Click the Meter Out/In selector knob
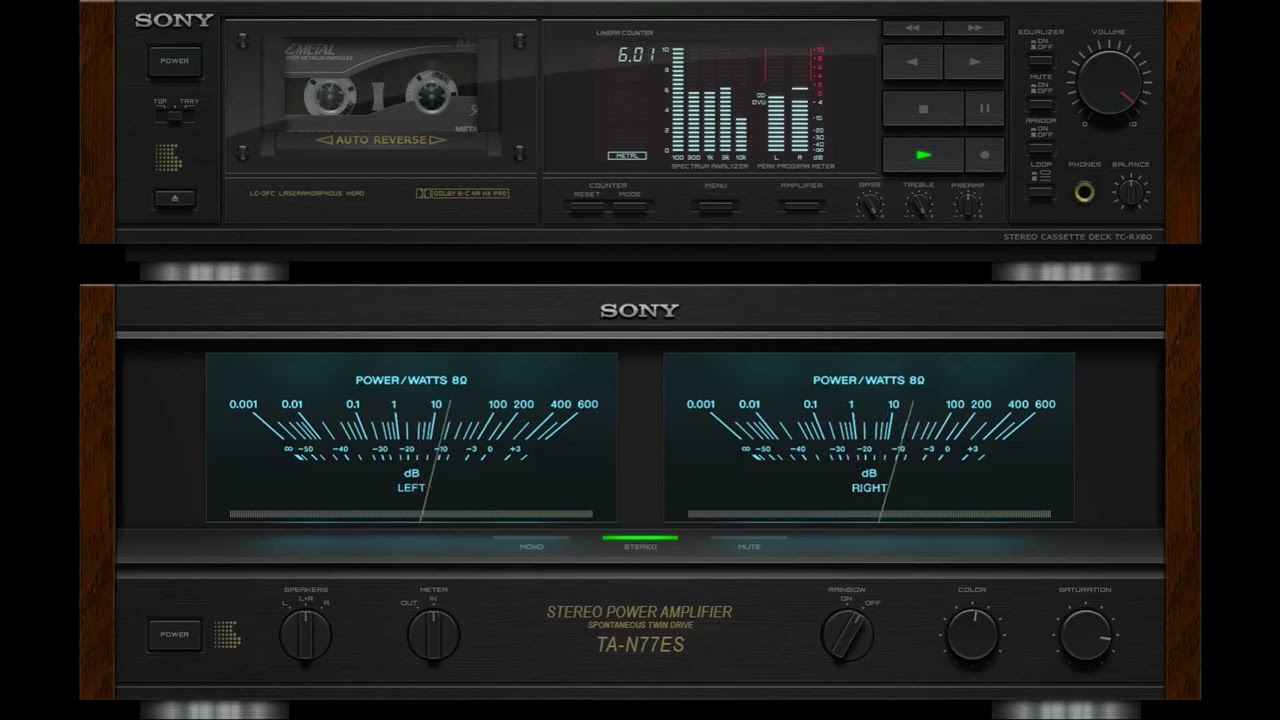 click(x=433, y=634)
